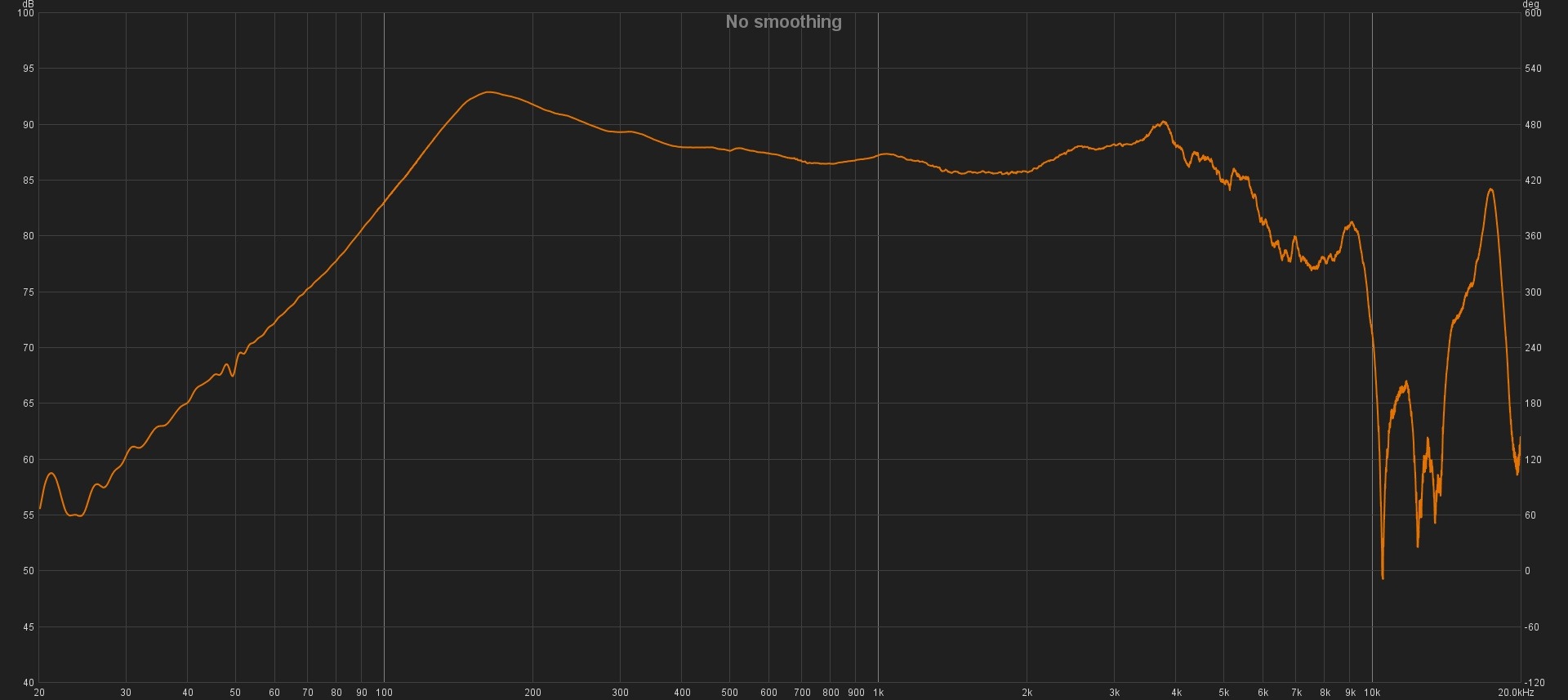The image size is (1568, 700).
Task: Pick the 400 Hz frequency axis label
Action: 682,693
